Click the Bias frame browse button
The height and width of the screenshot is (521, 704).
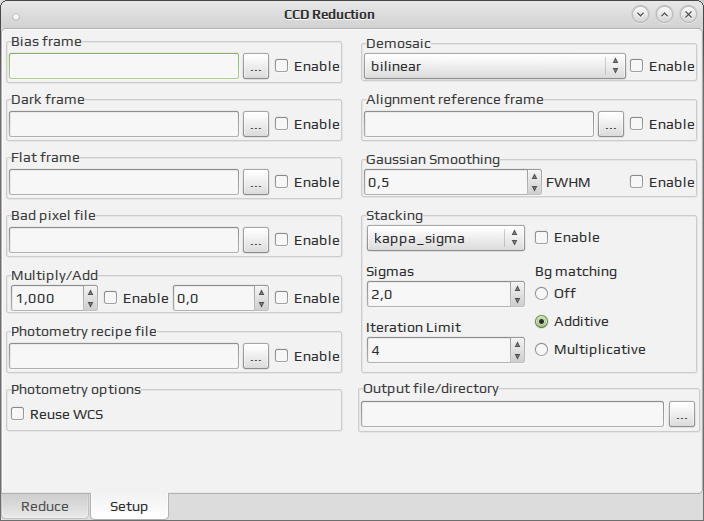pyautogui.click(x=256, y=66)
